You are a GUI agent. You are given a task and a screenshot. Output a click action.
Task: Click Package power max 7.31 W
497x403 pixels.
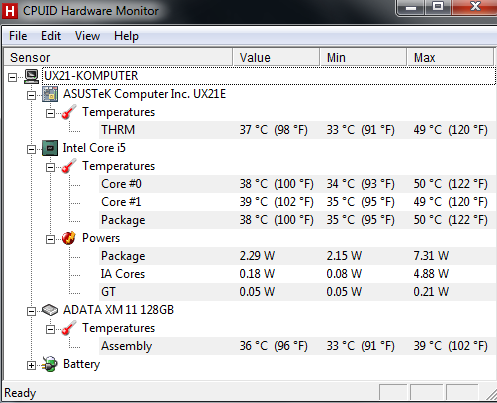click(x=431, y=256)
